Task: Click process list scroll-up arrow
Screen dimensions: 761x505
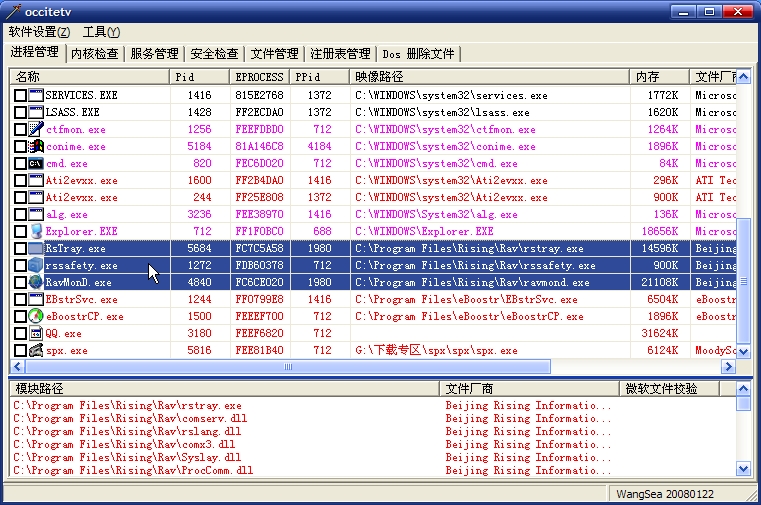Action: coord(743,77)
